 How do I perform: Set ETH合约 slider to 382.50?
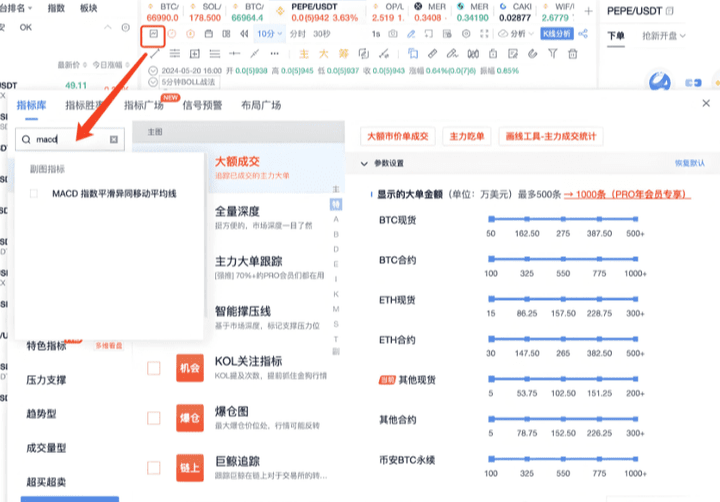click(x=599, y=339)
